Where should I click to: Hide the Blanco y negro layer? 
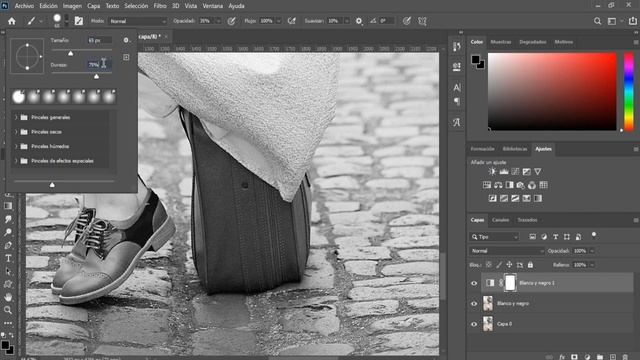tap(474, 303)
